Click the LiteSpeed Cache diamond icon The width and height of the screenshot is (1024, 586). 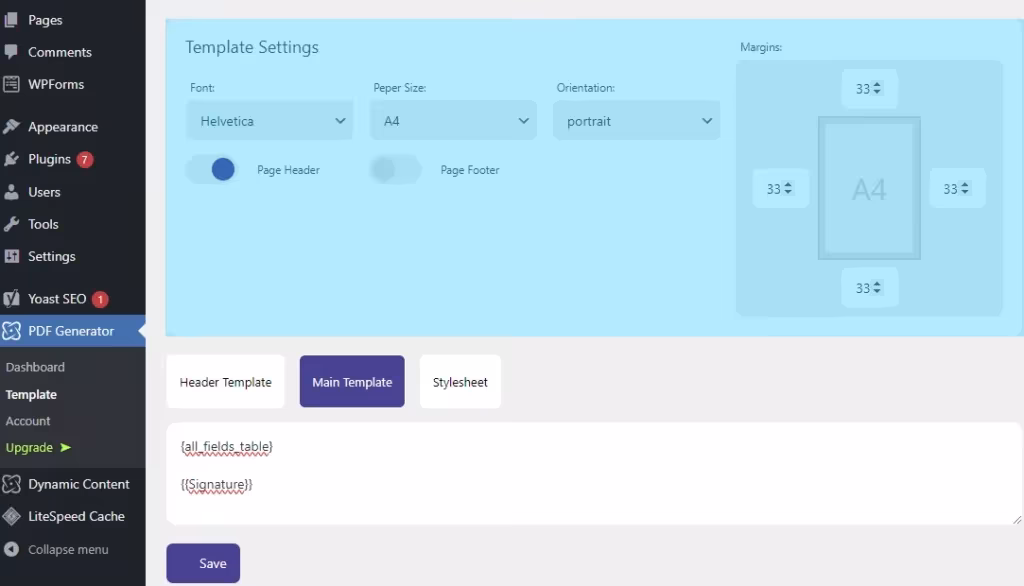coord(12,517)
